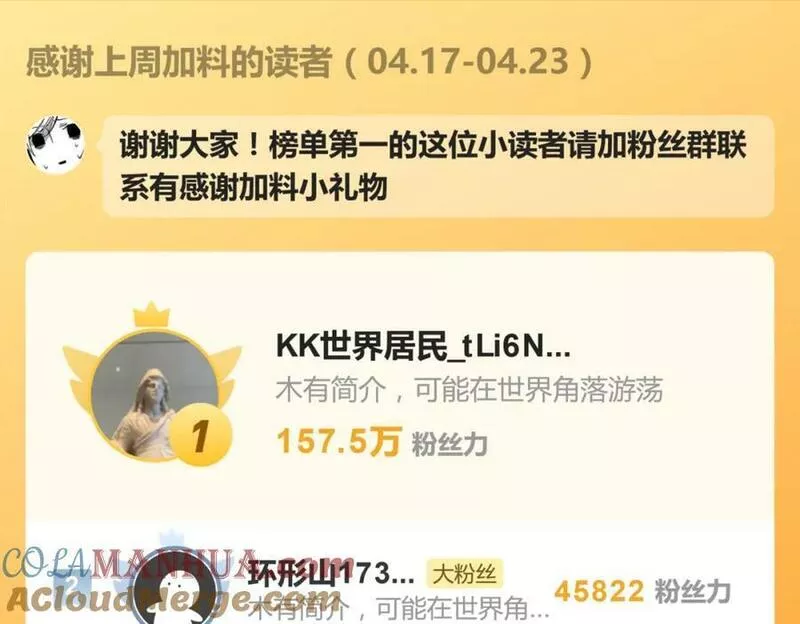Open profile KK世界居民_tLi6N...
This screenshot has height=624, width=800.
[423, 346]
